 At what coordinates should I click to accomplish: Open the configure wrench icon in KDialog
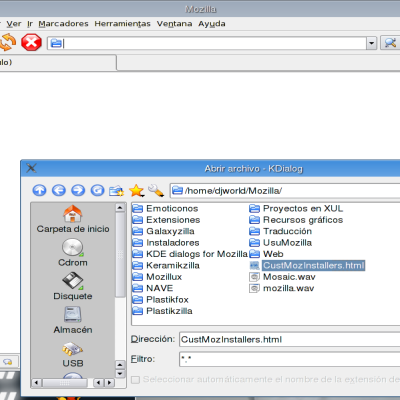click(156, 190)
